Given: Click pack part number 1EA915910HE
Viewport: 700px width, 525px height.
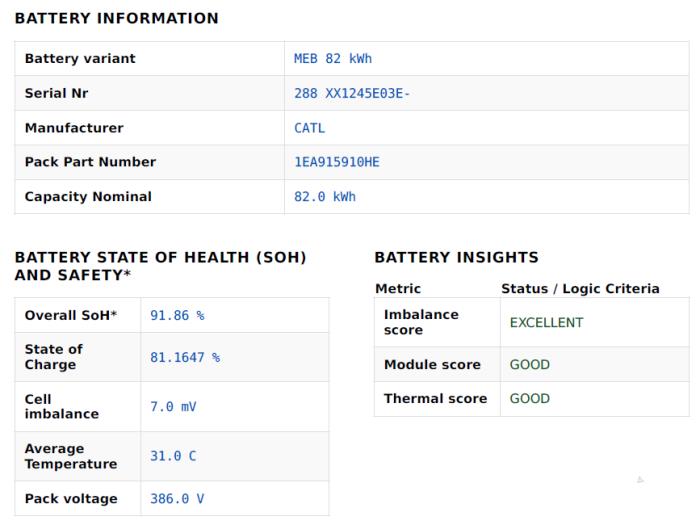Looking at the screenshot, I should pos(337,162).
